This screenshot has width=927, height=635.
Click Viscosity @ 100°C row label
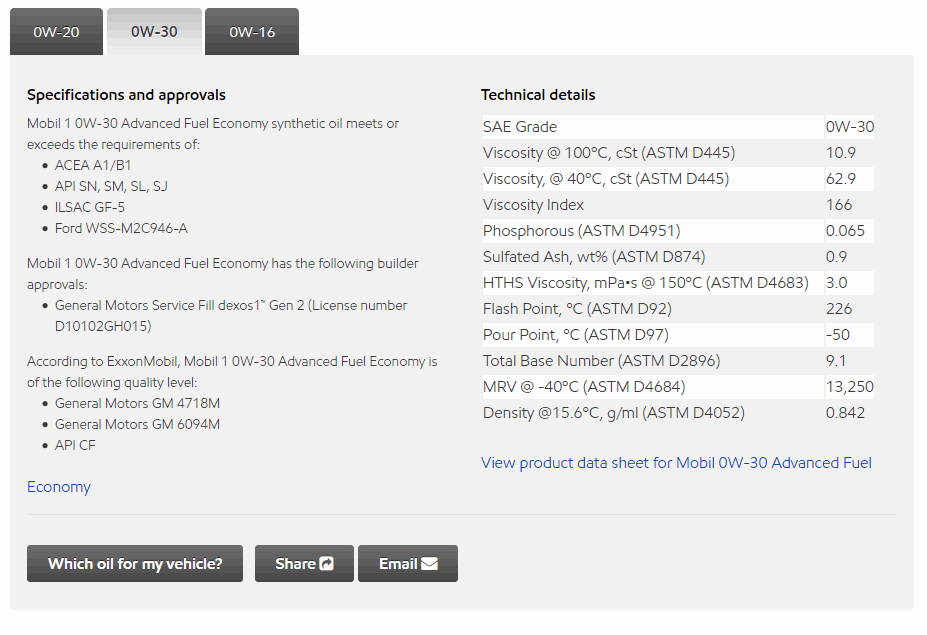609,153
